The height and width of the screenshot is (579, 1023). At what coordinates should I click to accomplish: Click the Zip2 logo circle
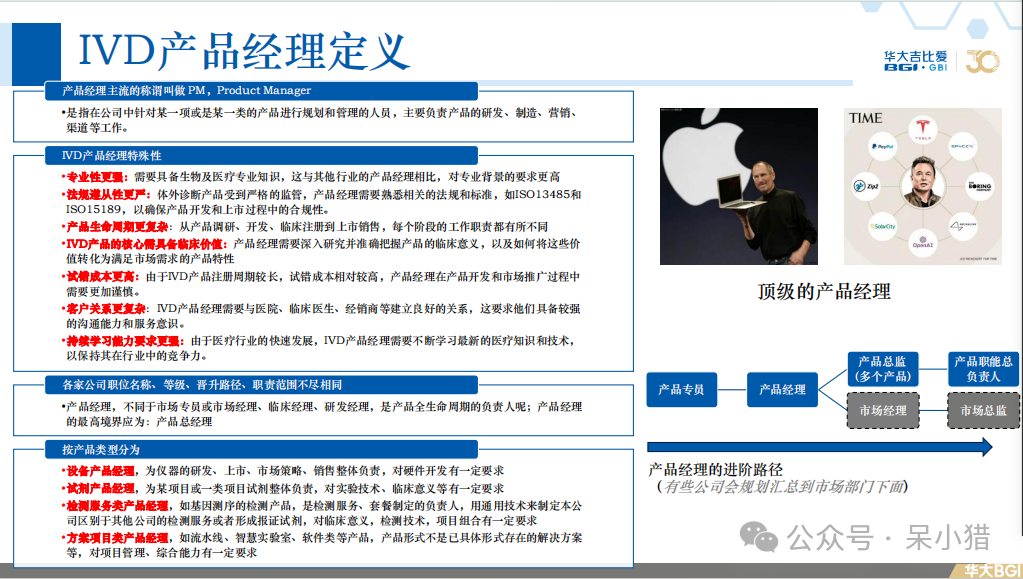click(x=865, y=186)
